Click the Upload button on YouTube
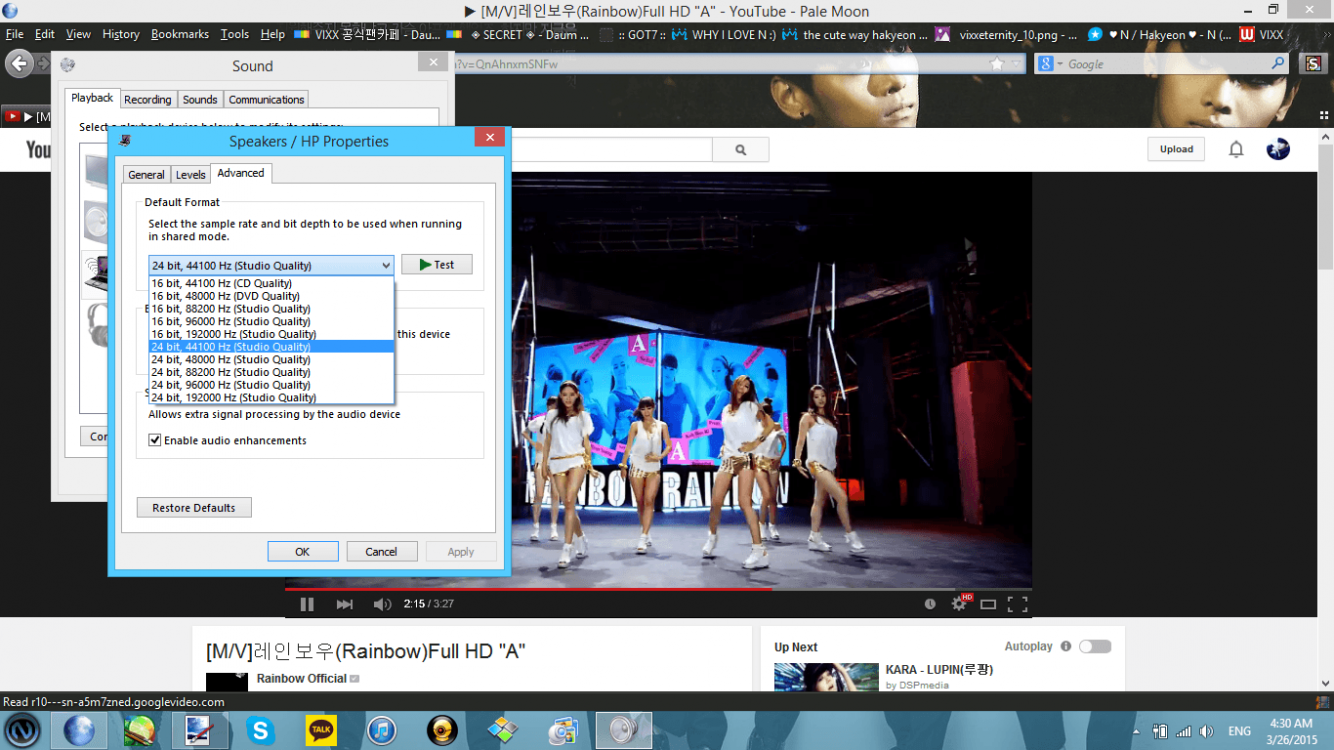This screenshot has width=1334, height=750. (1176, 148)
